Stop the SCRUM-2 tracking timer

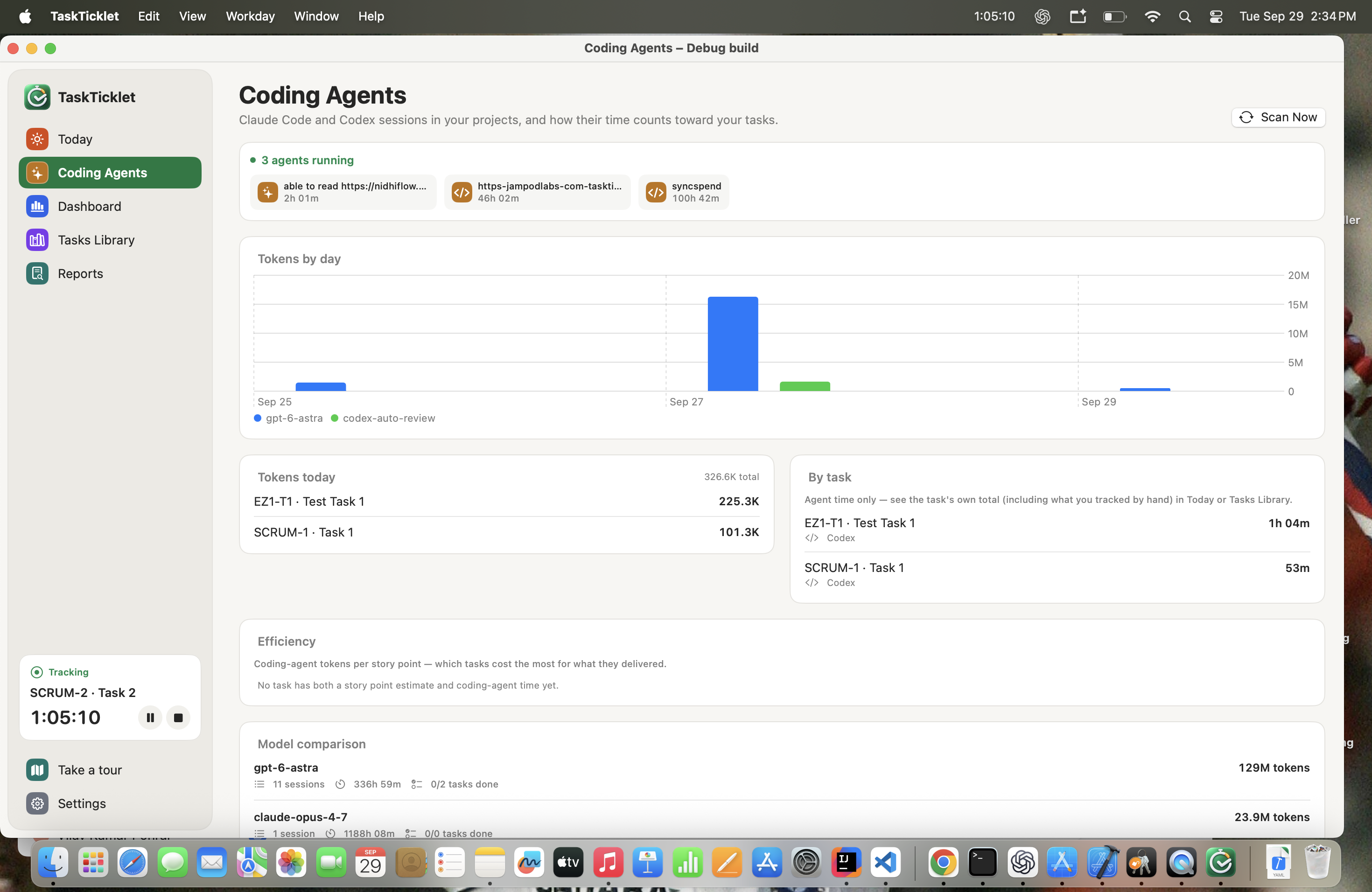pos(178,718)
